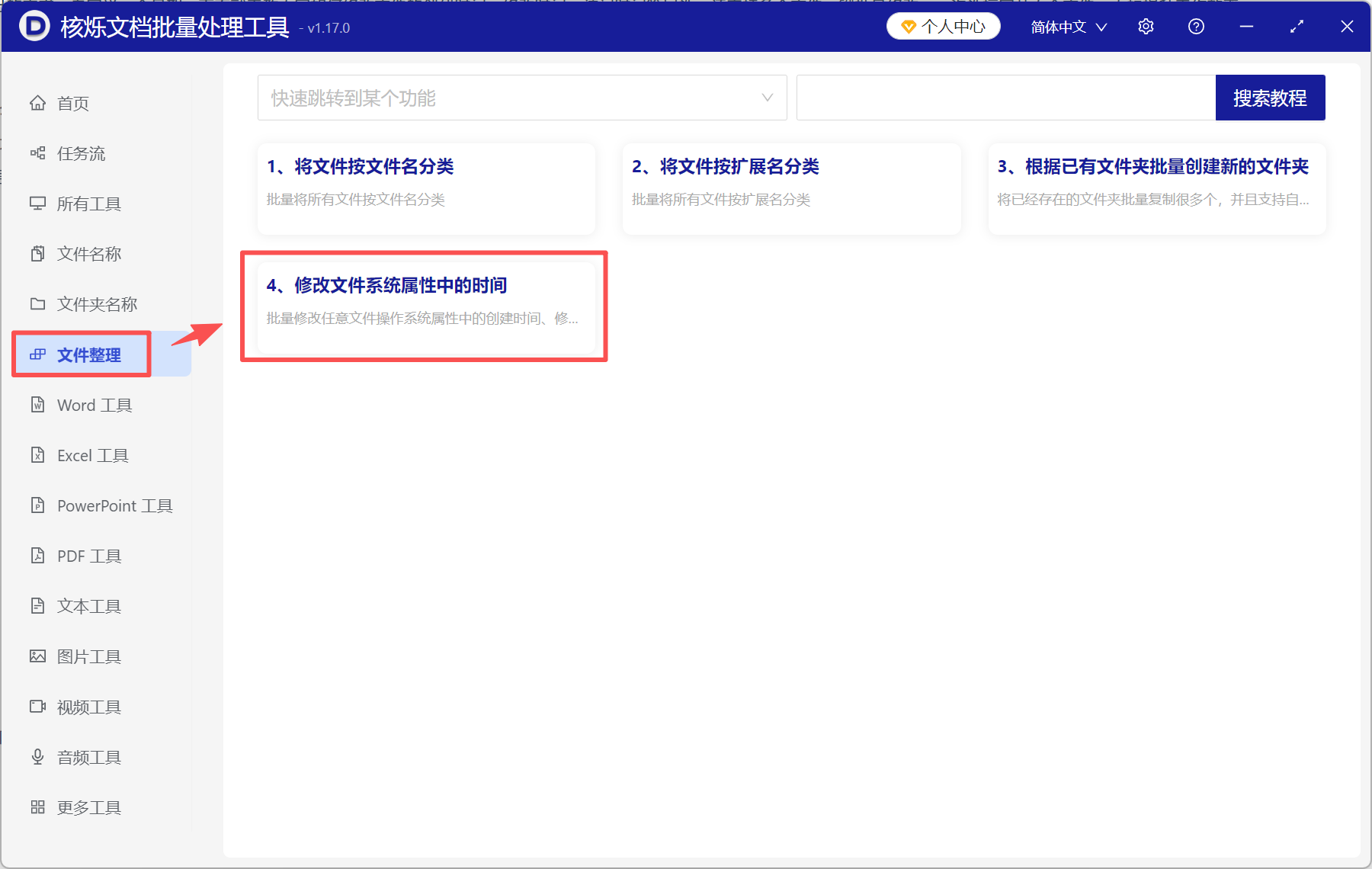Open the 图片工具 category
1372x869 pixels.
89,656
